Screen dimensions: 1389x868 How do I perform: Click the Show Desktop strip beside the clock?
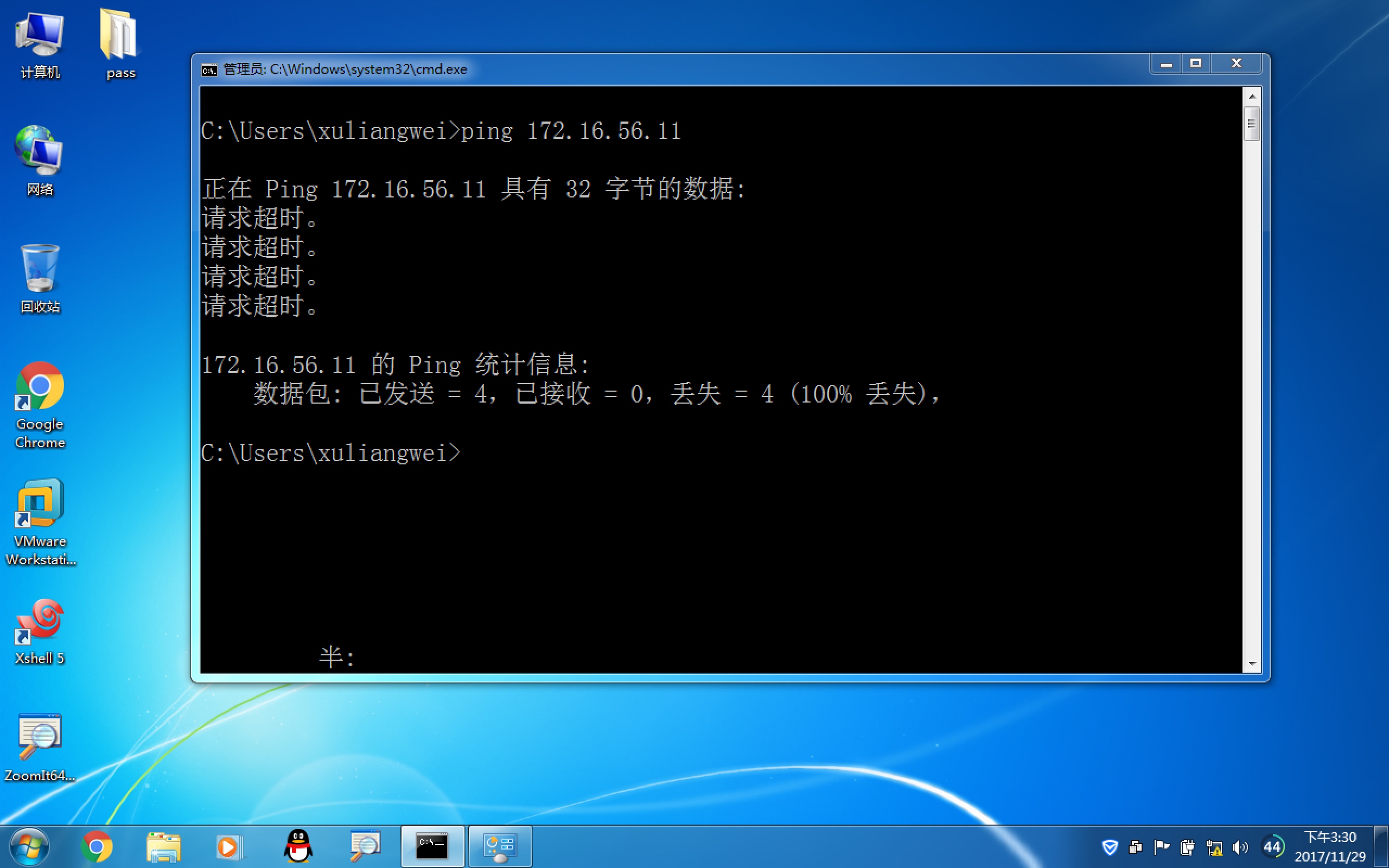click(1381, 846)
